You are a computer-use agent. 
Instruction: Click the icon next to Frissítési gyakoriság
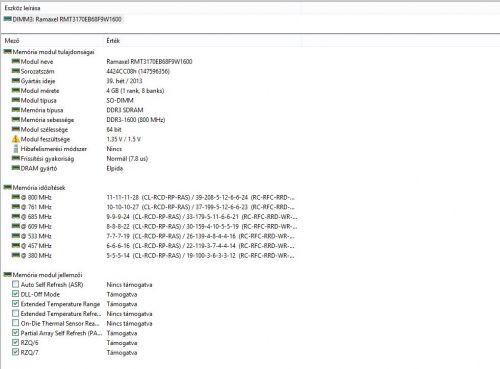click(16, 158)
